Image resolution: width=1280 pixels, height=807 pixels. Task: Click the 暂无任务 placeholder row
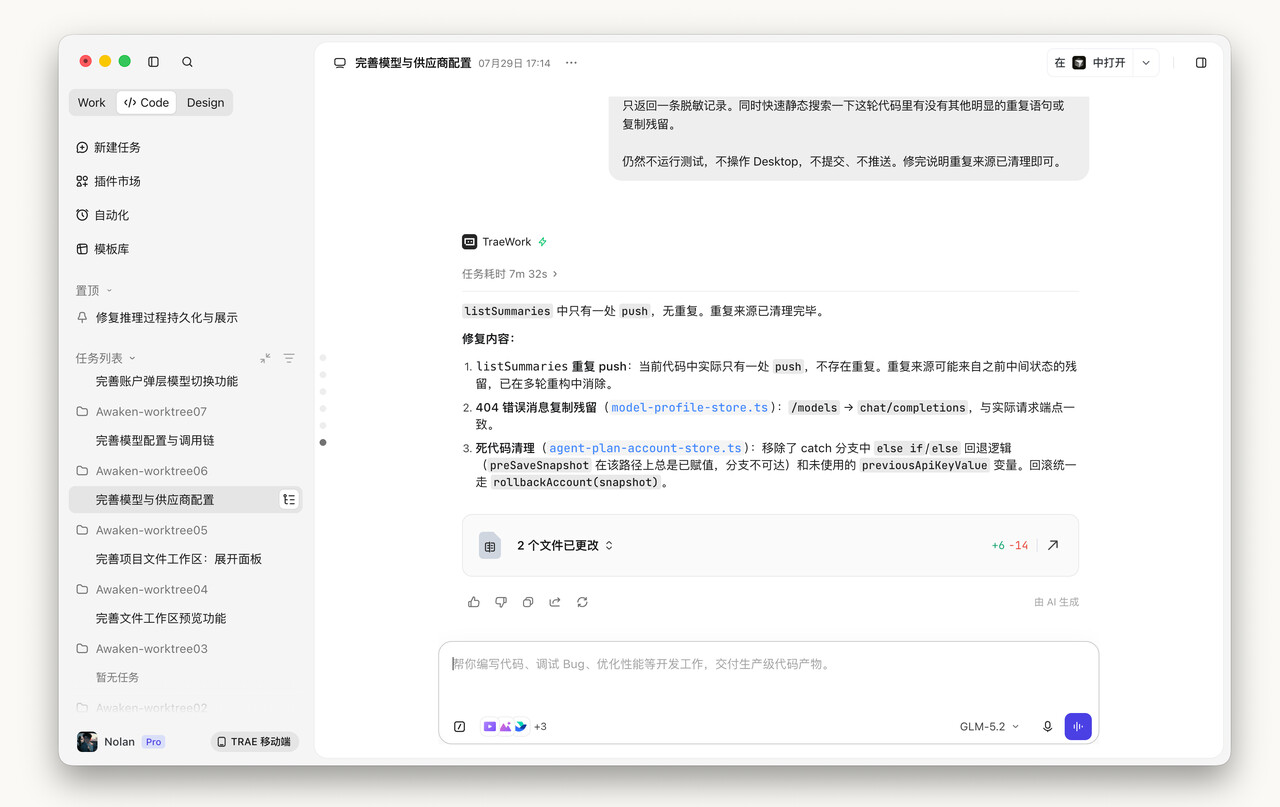[x=118, y=678]
